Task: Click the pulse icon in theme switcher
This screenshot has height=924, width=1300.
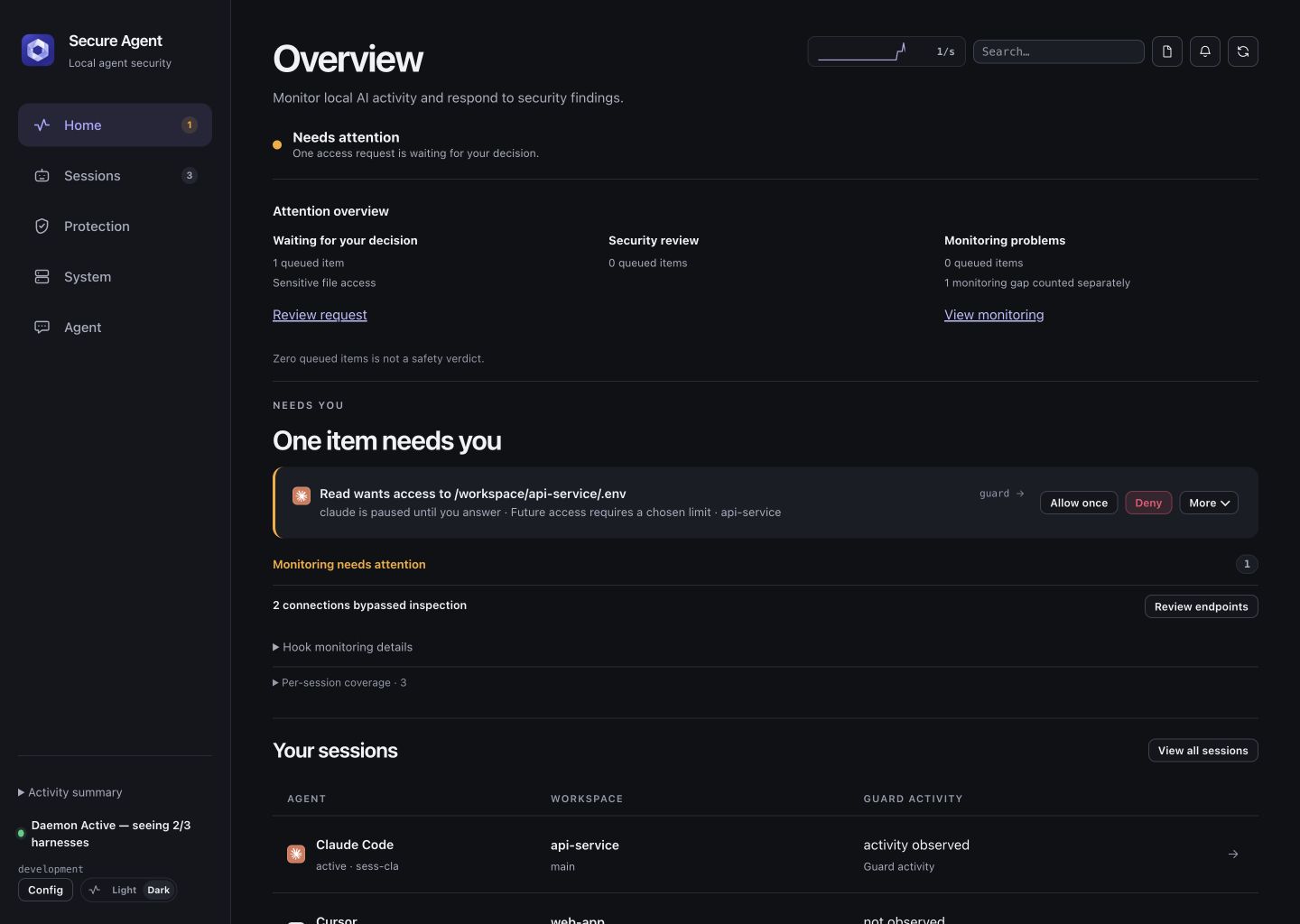Action: click(x=95, y=890)
